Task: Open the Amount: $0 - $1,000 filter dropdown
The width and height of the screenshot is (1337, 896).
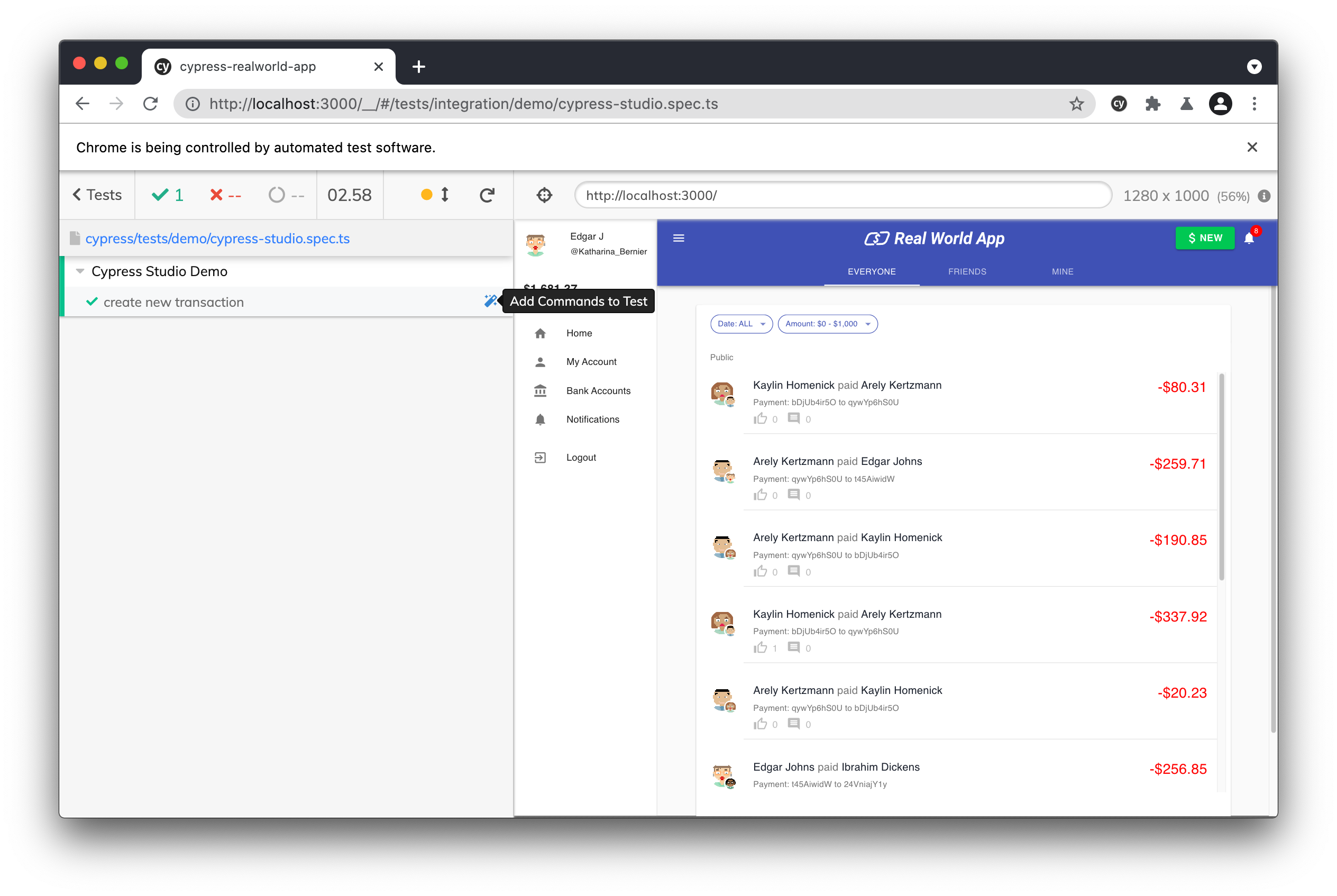Action: click(x=827, y=324)
